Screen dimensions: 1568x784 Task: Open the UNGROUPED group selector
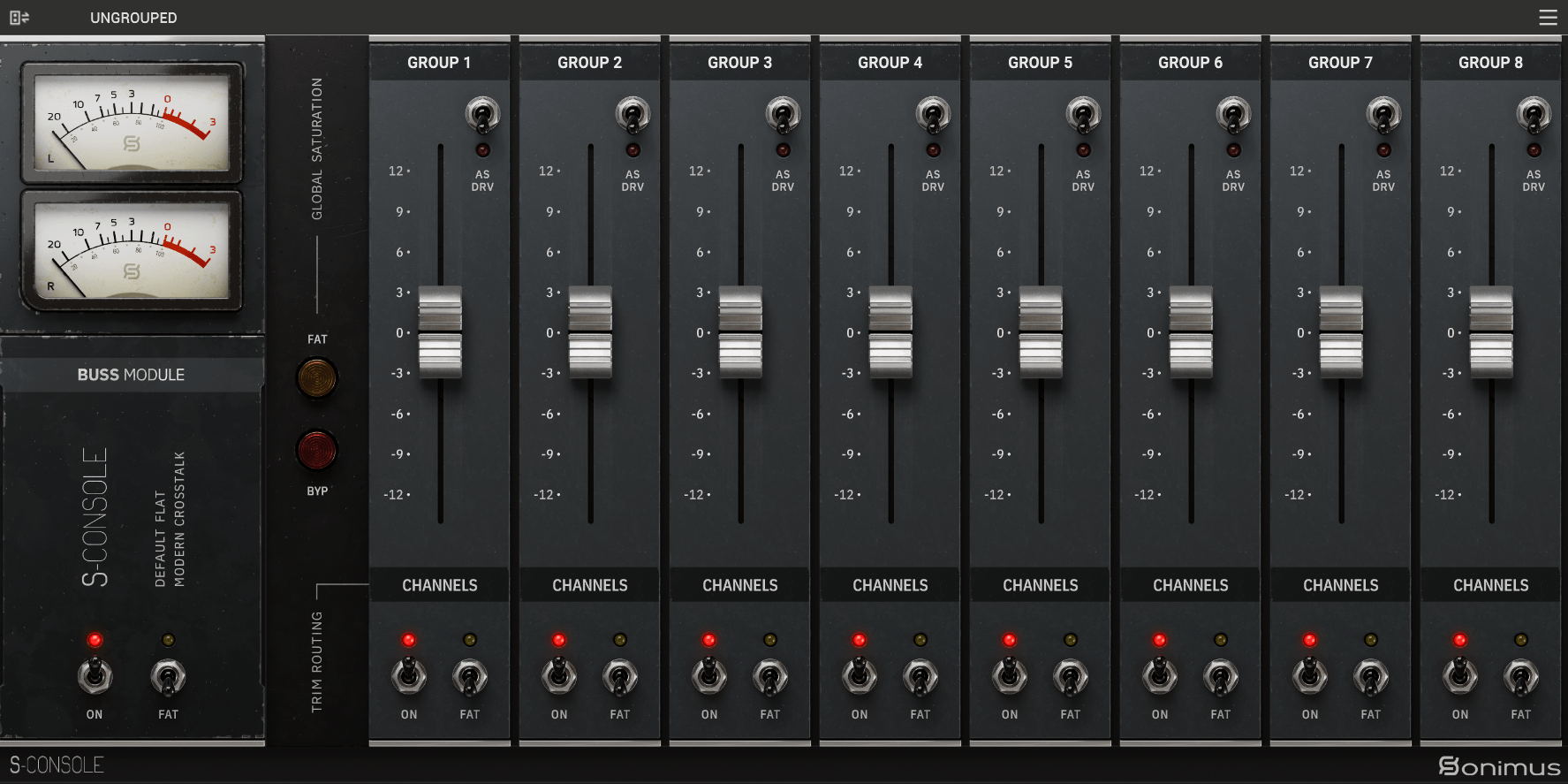(133, 18)
